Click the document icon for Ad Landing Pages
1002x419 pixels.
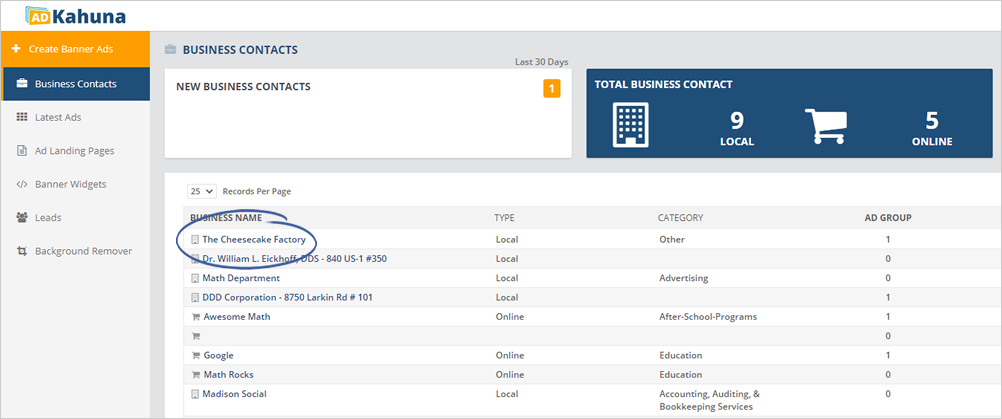coord(21,151)
